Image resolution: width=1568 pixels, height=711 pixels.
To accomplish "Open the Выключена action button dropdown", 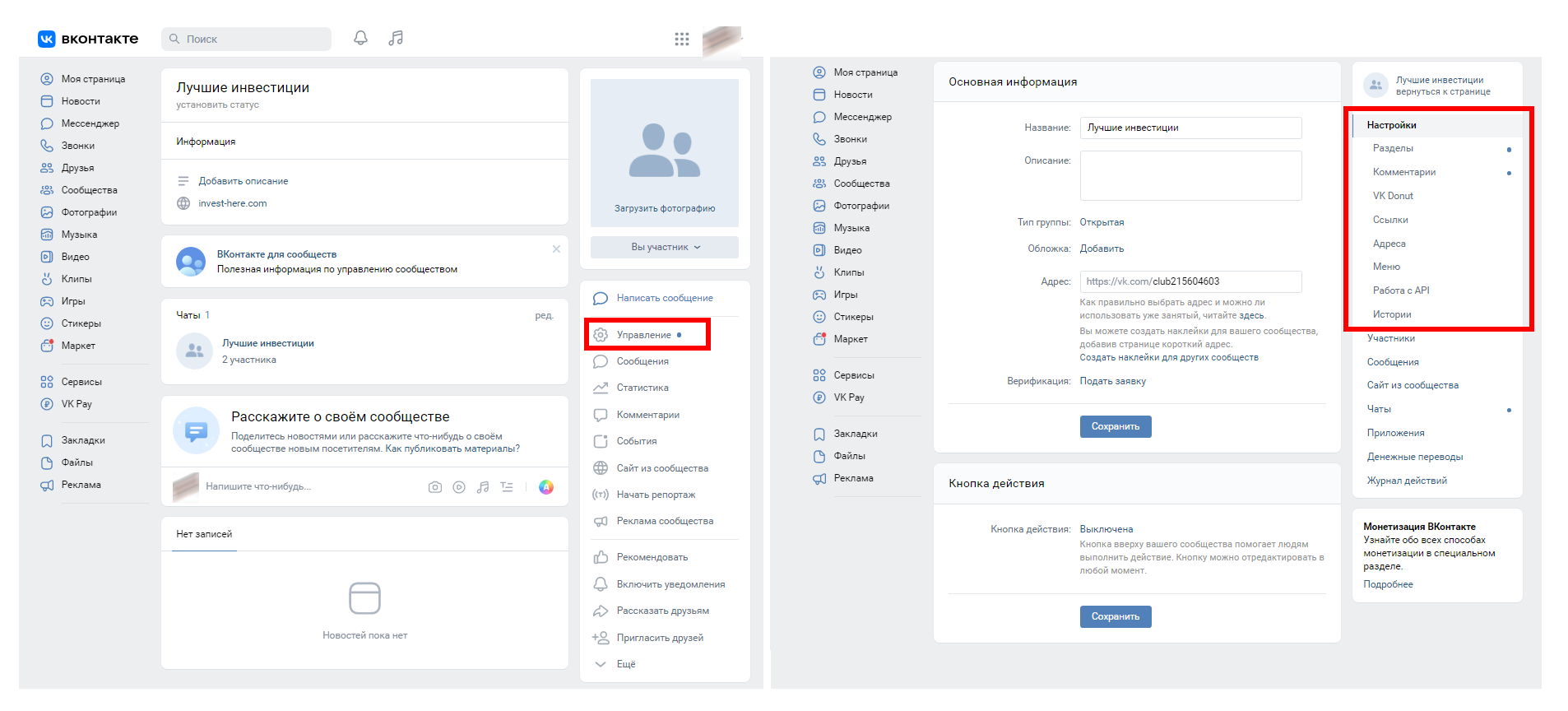I will point(1106,529).
